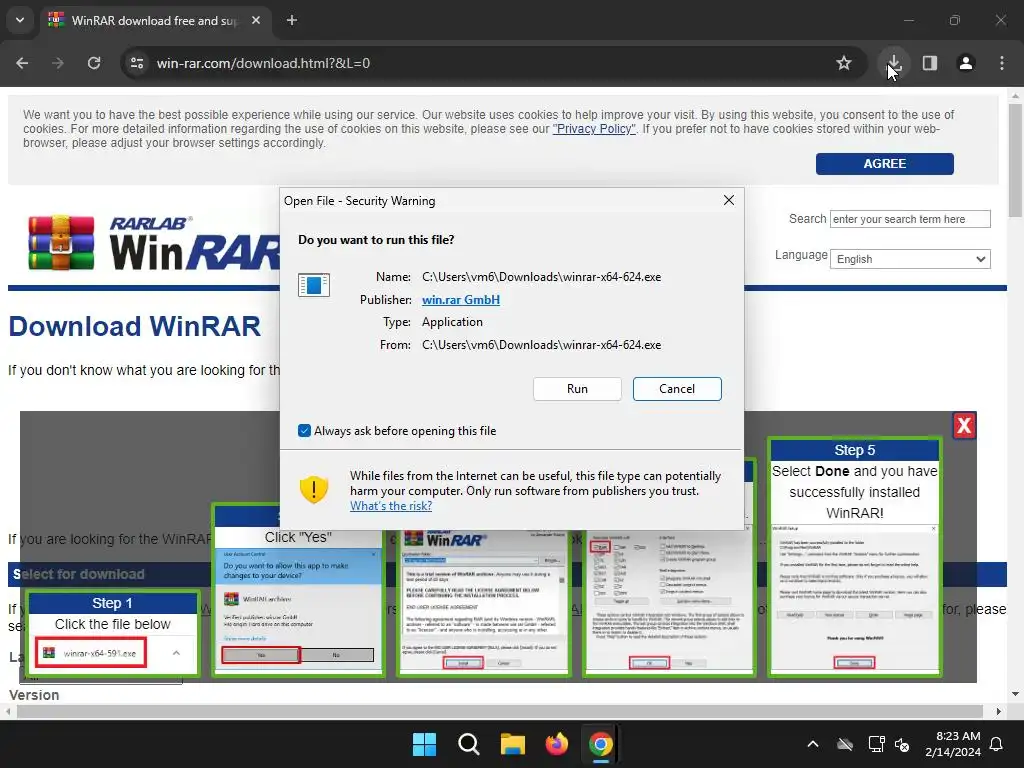
Task: Click the vertical page scrollbar
Action: pyautogui.click(x=1015, y=160)
